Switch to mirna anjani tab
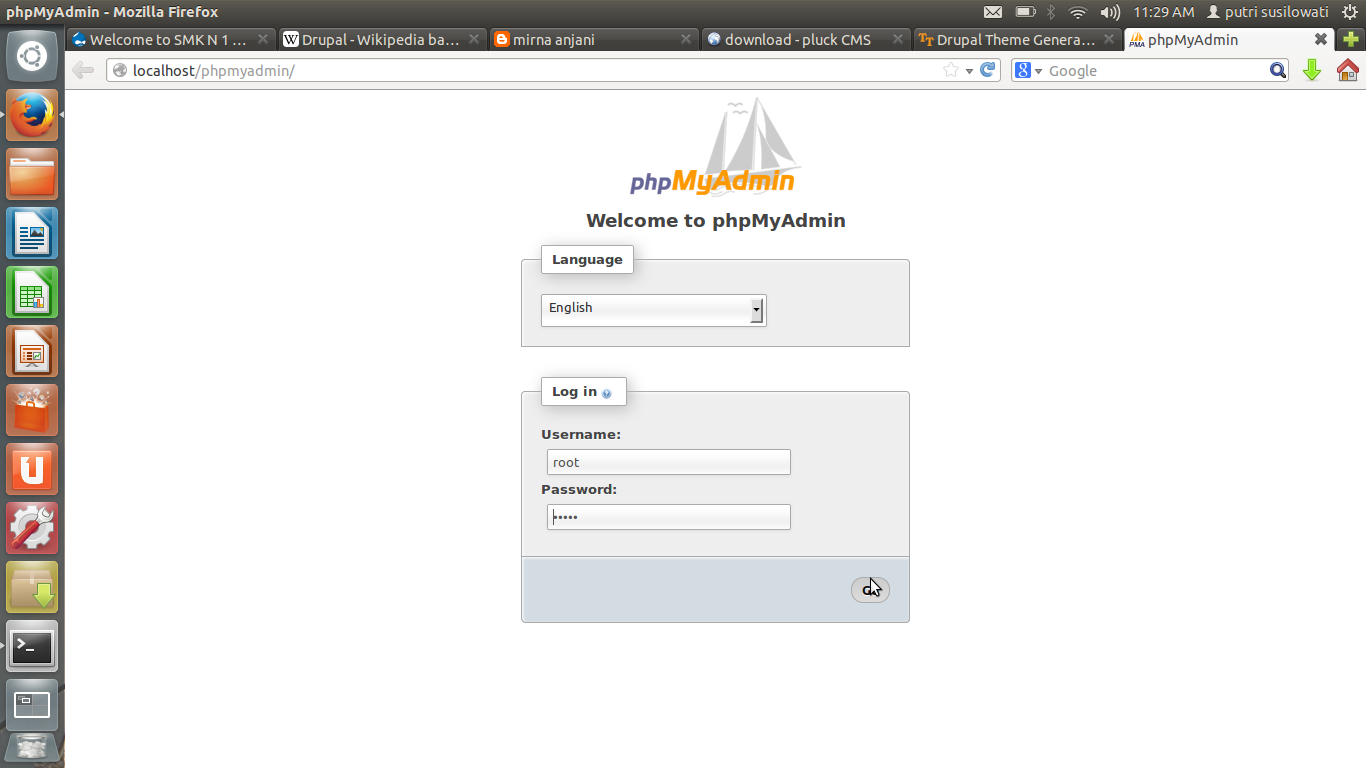1366x768 pixels. [594, 40]
